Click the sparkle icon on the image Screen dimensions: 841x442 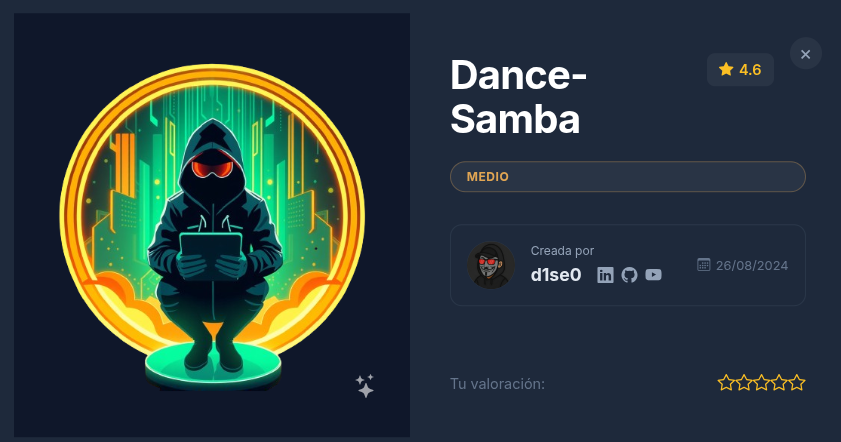pyautogui.click(x=365, y=386)
